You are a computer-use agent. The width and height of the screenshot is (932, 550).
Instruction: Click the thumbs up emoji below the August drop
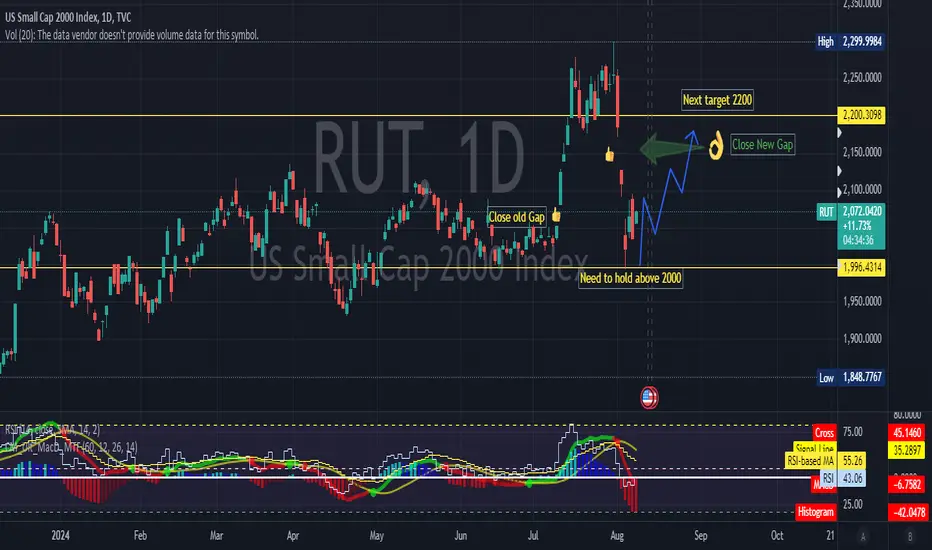coord(609,155)
